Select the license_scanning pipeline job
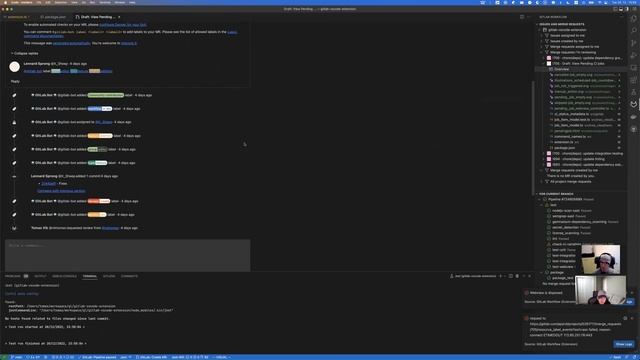 (x=566, y=233)
